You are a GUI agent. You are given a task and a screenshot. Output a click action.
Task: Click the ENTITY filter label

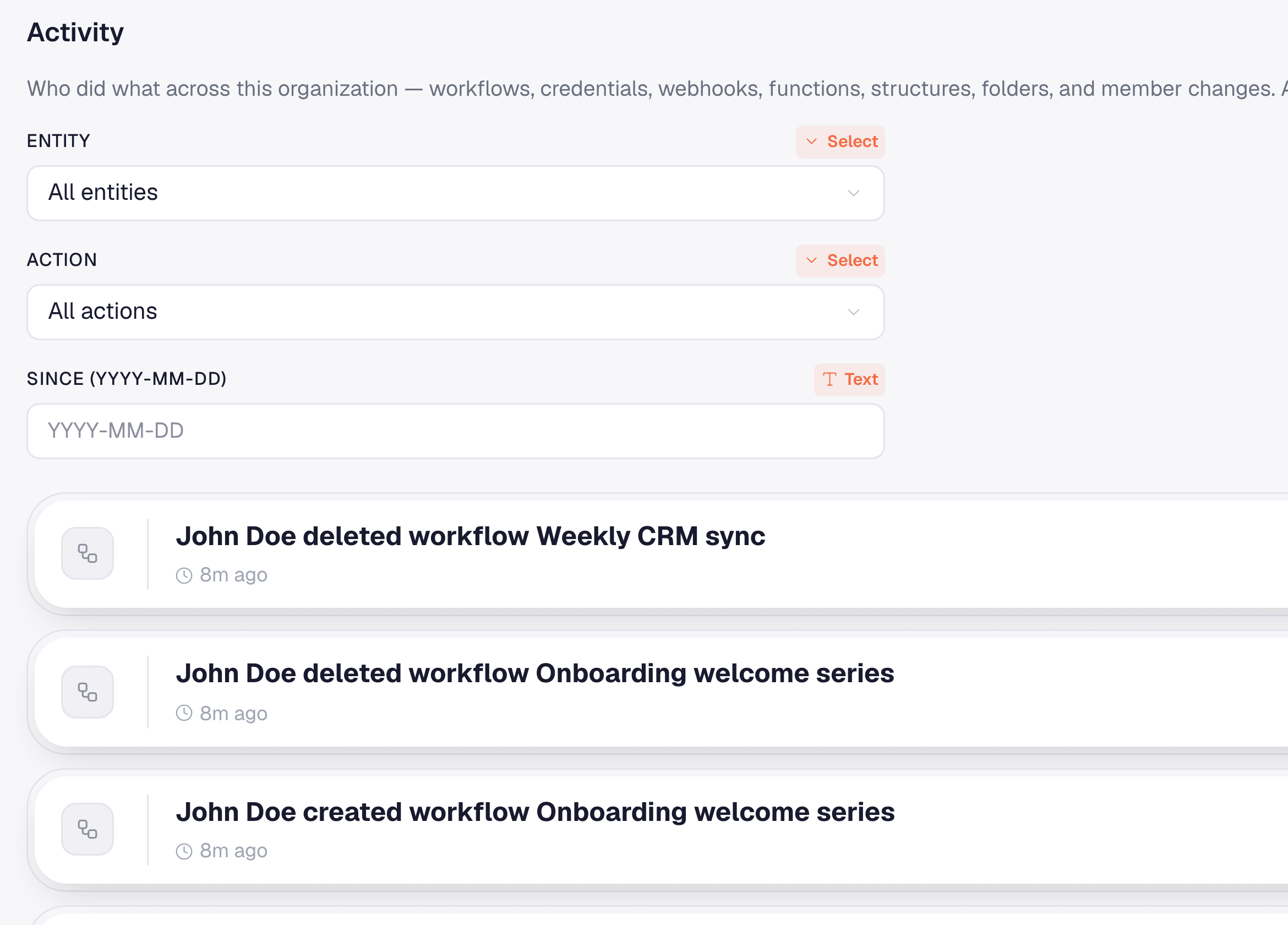[58, 141]
